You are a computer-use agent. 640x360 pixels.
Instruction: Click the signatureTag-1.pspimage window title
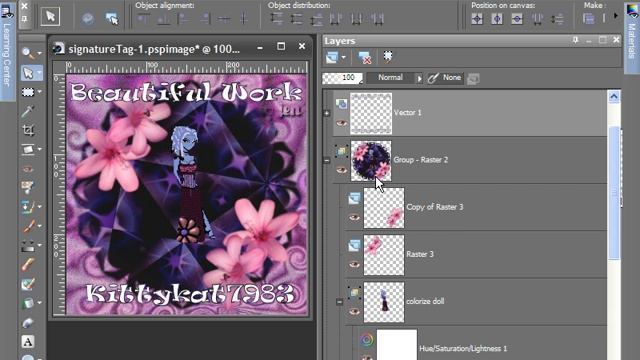point(154,49)
